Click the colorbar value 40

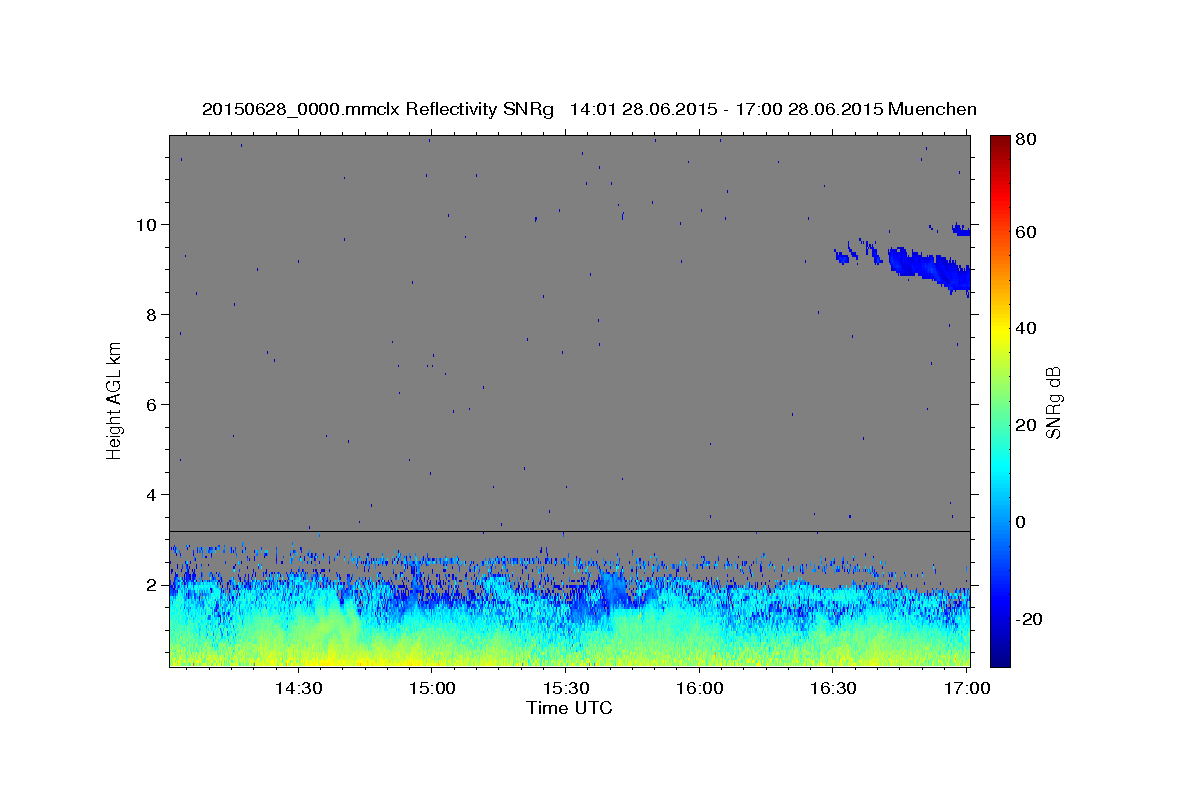coord(1025,328)
